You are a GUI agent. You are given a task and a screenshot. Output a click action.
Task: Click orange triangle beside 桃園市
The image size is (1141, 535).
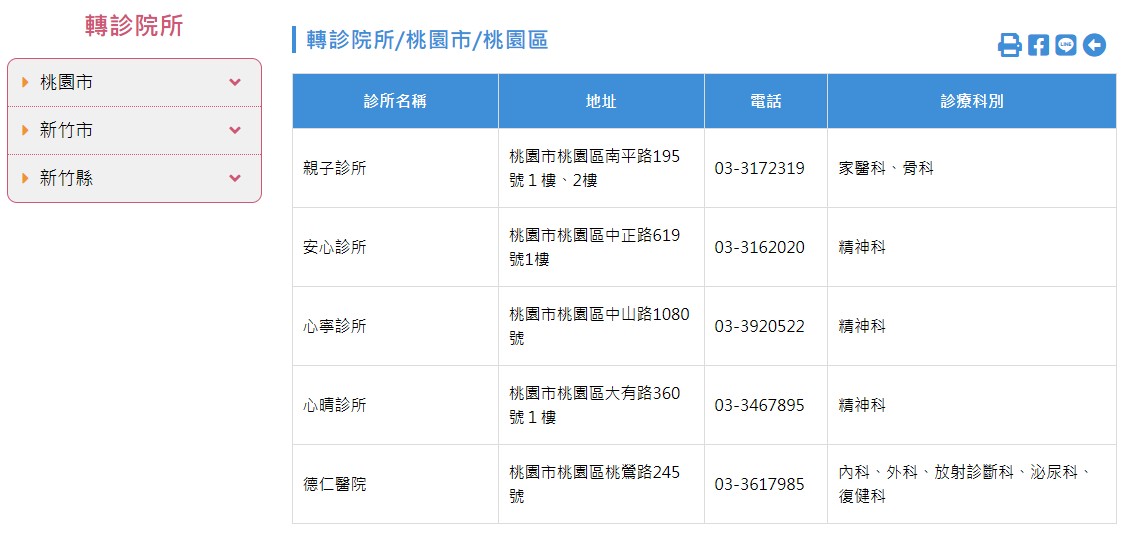click(x=26, y=83)
